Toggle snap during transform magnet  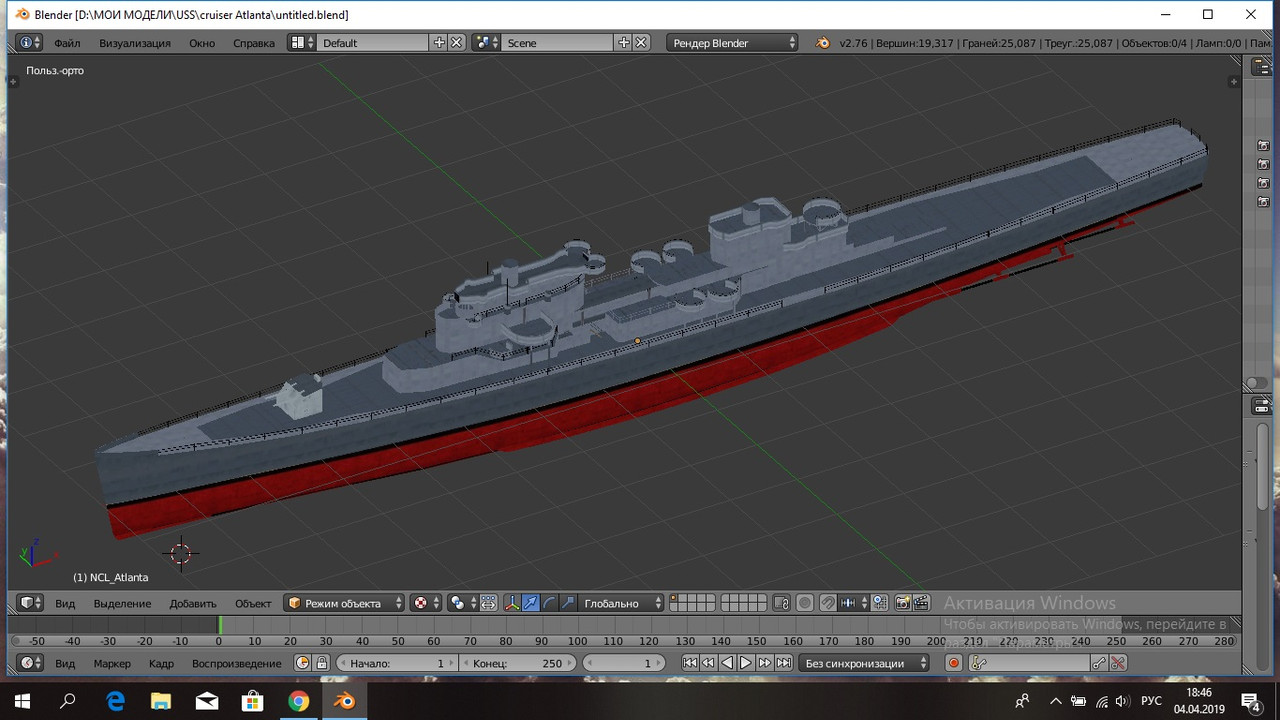pos(828,603)
